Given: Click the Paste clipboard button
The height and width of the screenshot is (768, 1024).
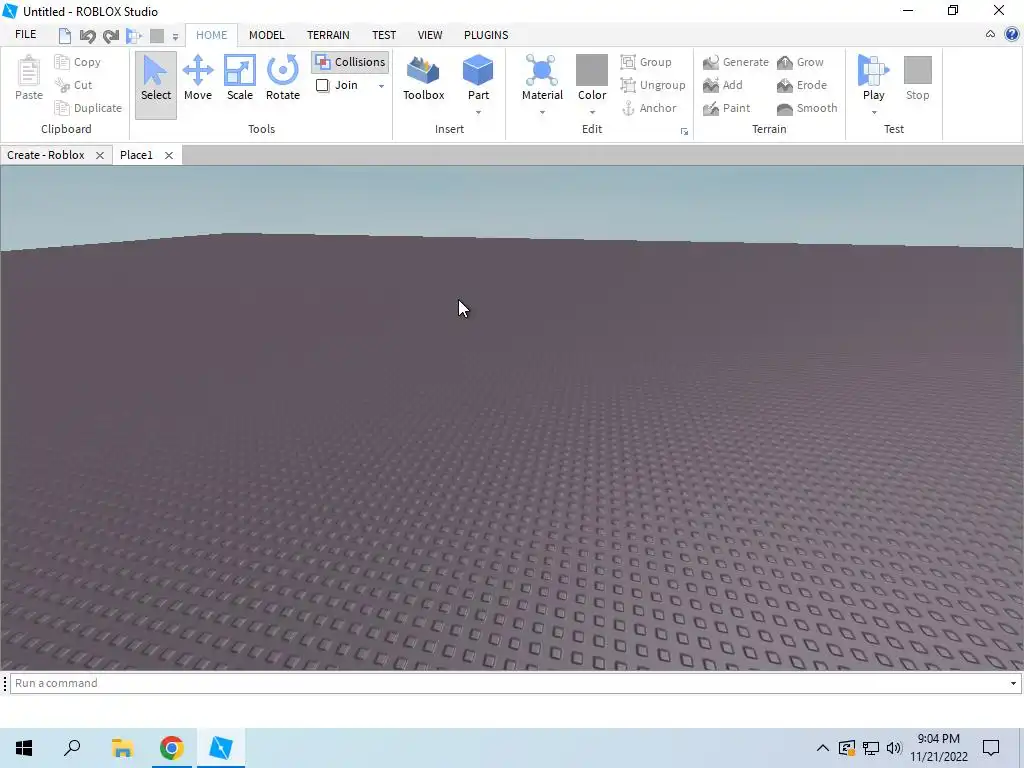Looking at the screenshot, I should [x=29, y=80].
